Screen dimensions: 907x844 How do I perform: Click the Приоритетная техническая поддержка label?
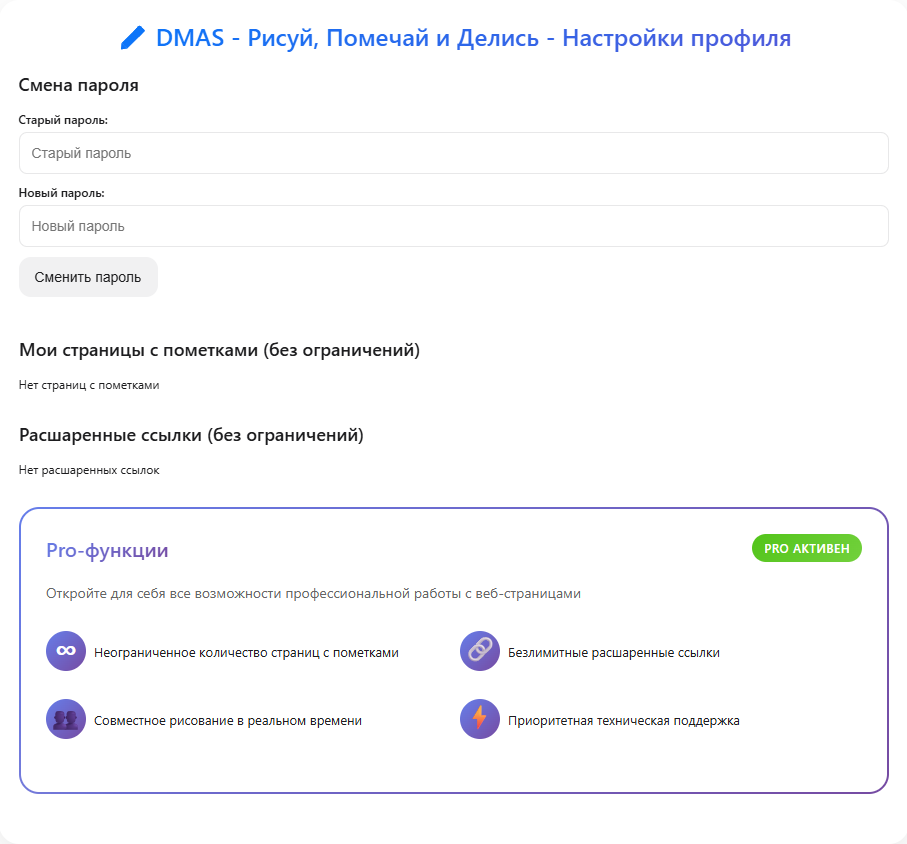pyautogui.click(x=623, y=720)
